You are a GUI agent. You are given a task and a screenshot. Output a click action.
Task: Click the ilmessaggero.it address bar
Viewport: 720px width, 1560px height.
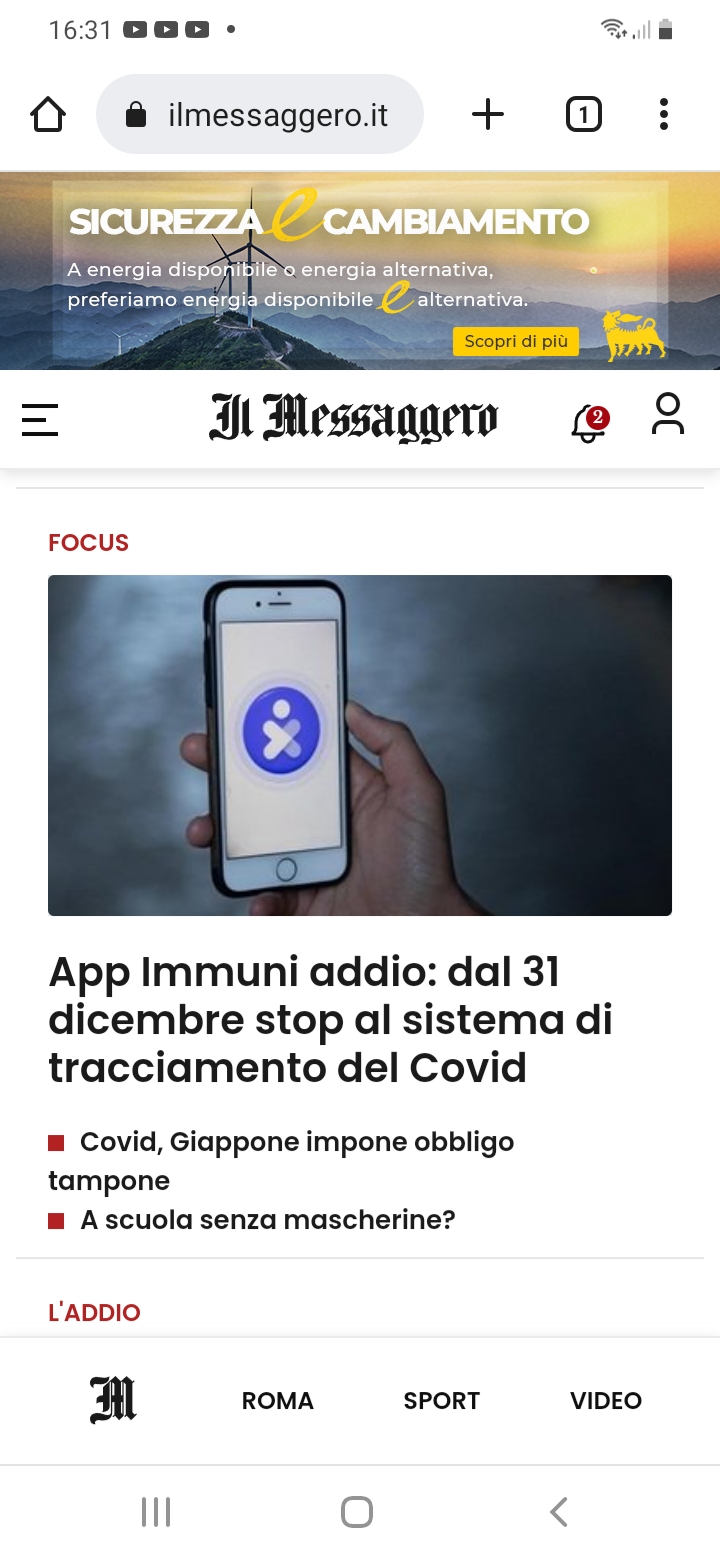pos(260,115)
